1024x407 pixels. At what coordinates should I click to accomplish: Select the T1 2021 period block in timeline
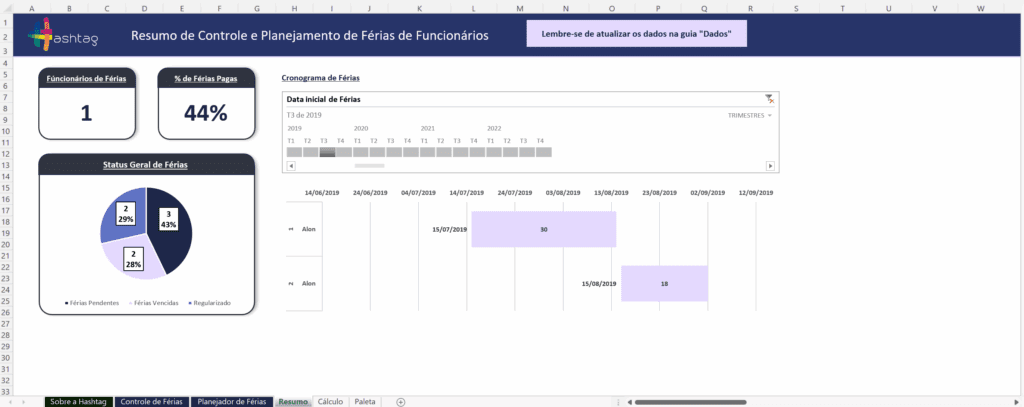tap(427, 152)
